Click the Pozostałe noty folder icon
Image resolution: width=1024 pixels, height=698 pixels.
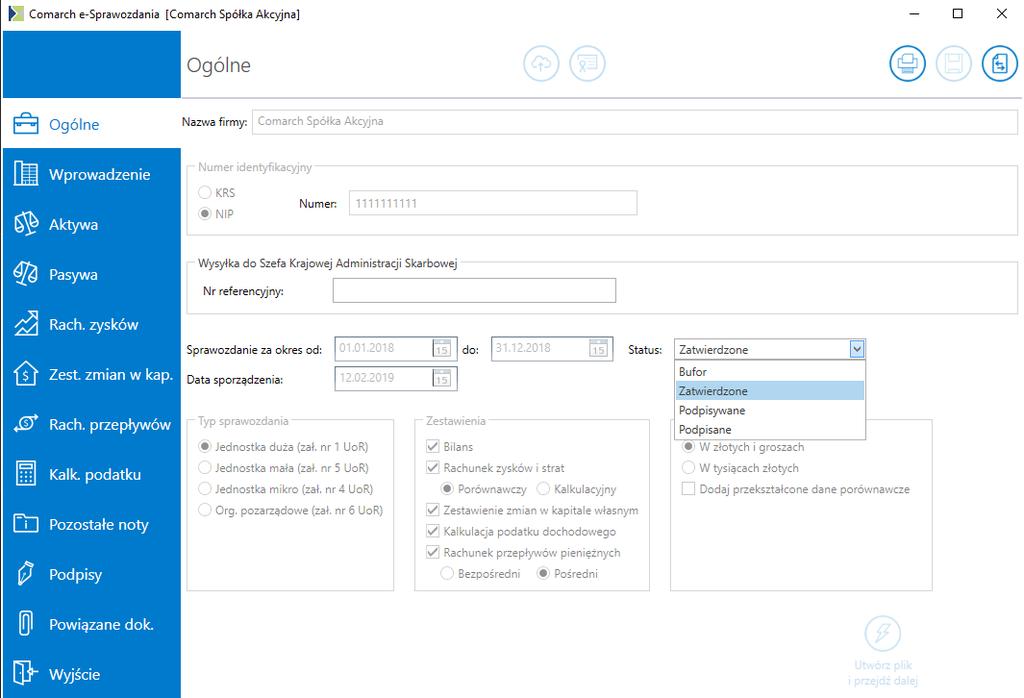[x=26, y=524]
